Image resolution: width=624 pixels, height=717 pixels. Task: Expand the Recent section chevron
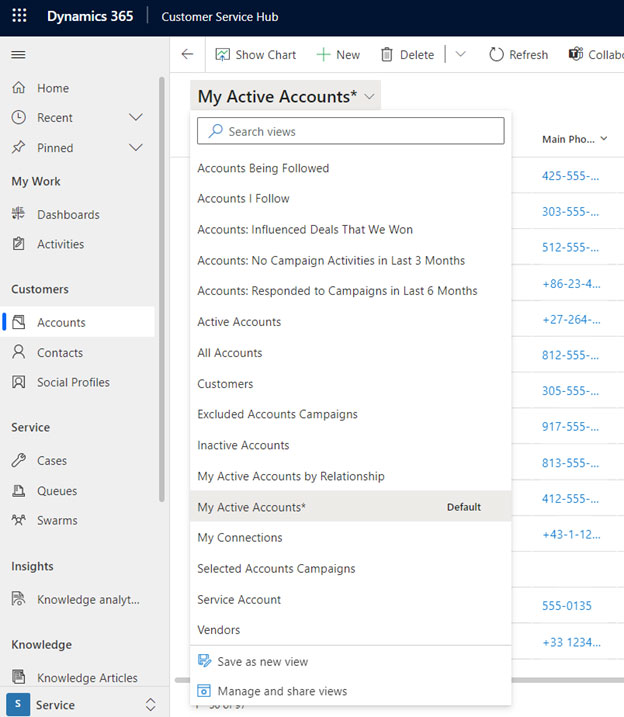(137, 118)
